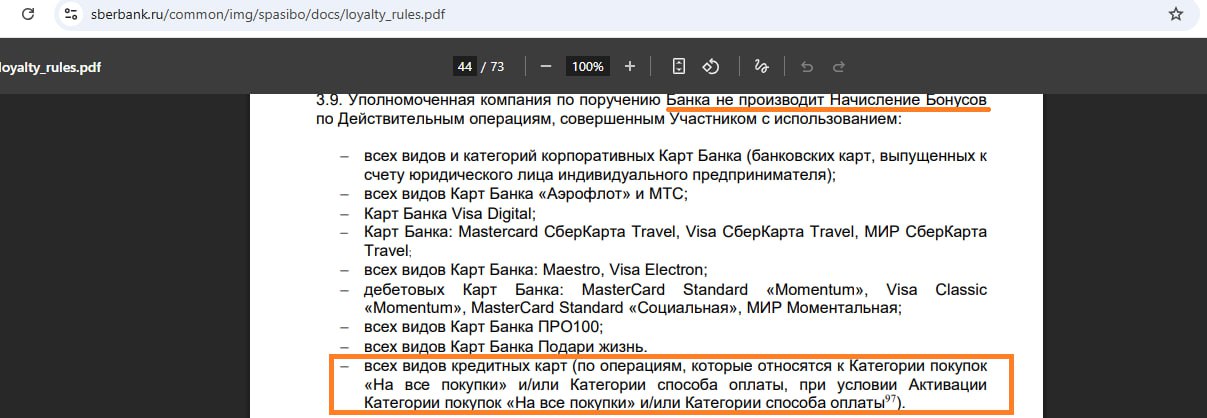Click the redo arrow in PDF toolbar

point(839,66)
